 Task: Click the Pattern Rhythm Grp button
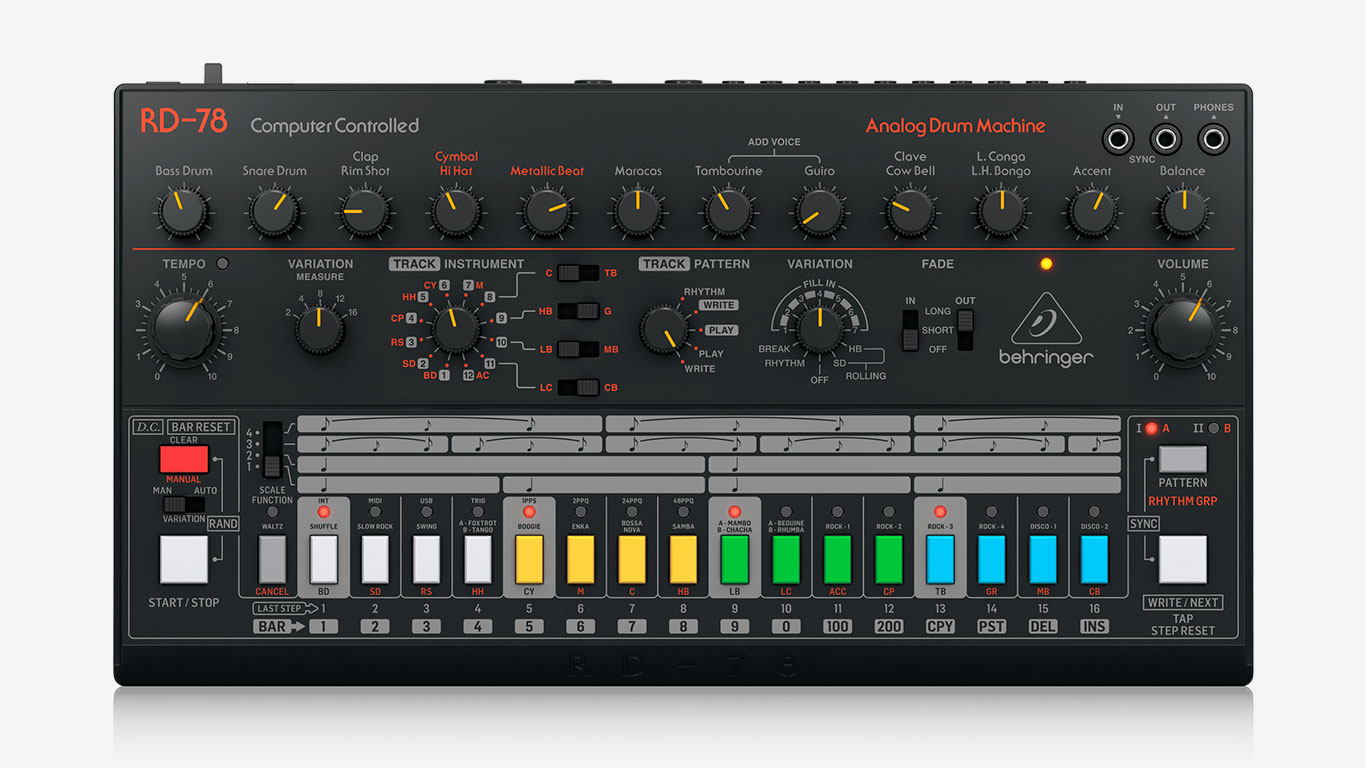point(1183,460)
